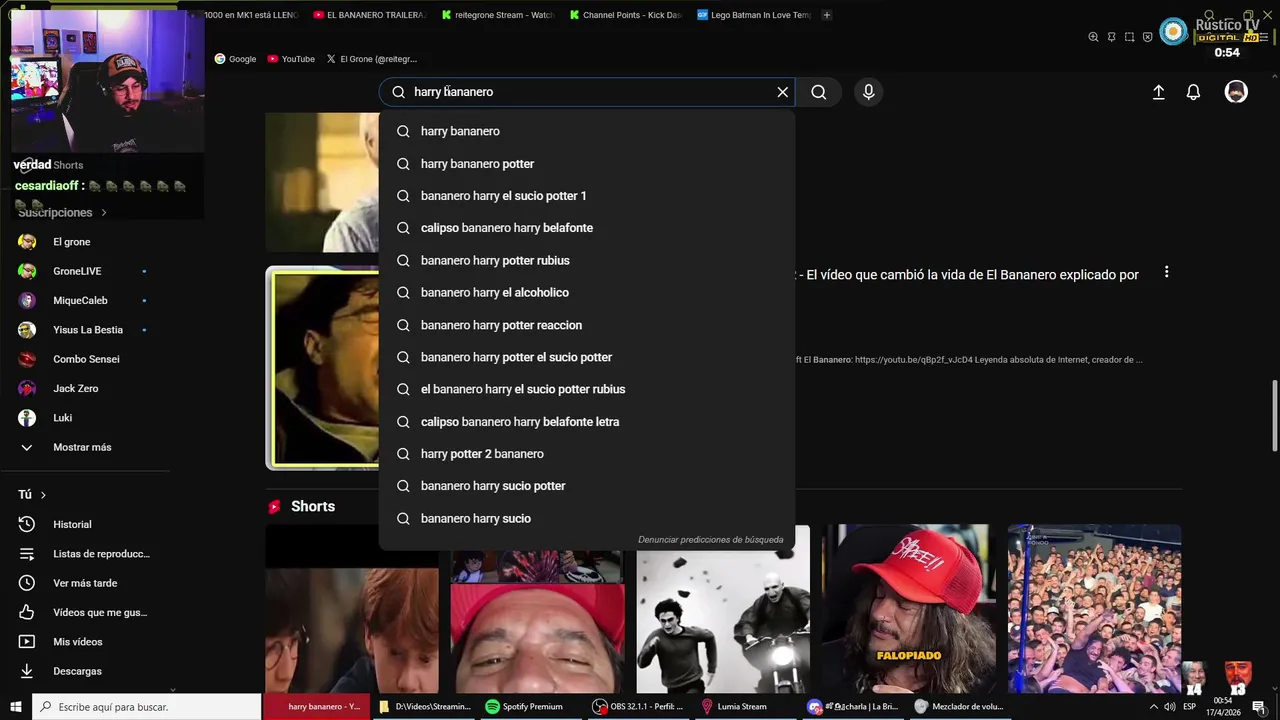This screenshot has height=720, width=1280.
Task: Click the 'Combo Sensei' channel avatar
Action: [27, 359]
